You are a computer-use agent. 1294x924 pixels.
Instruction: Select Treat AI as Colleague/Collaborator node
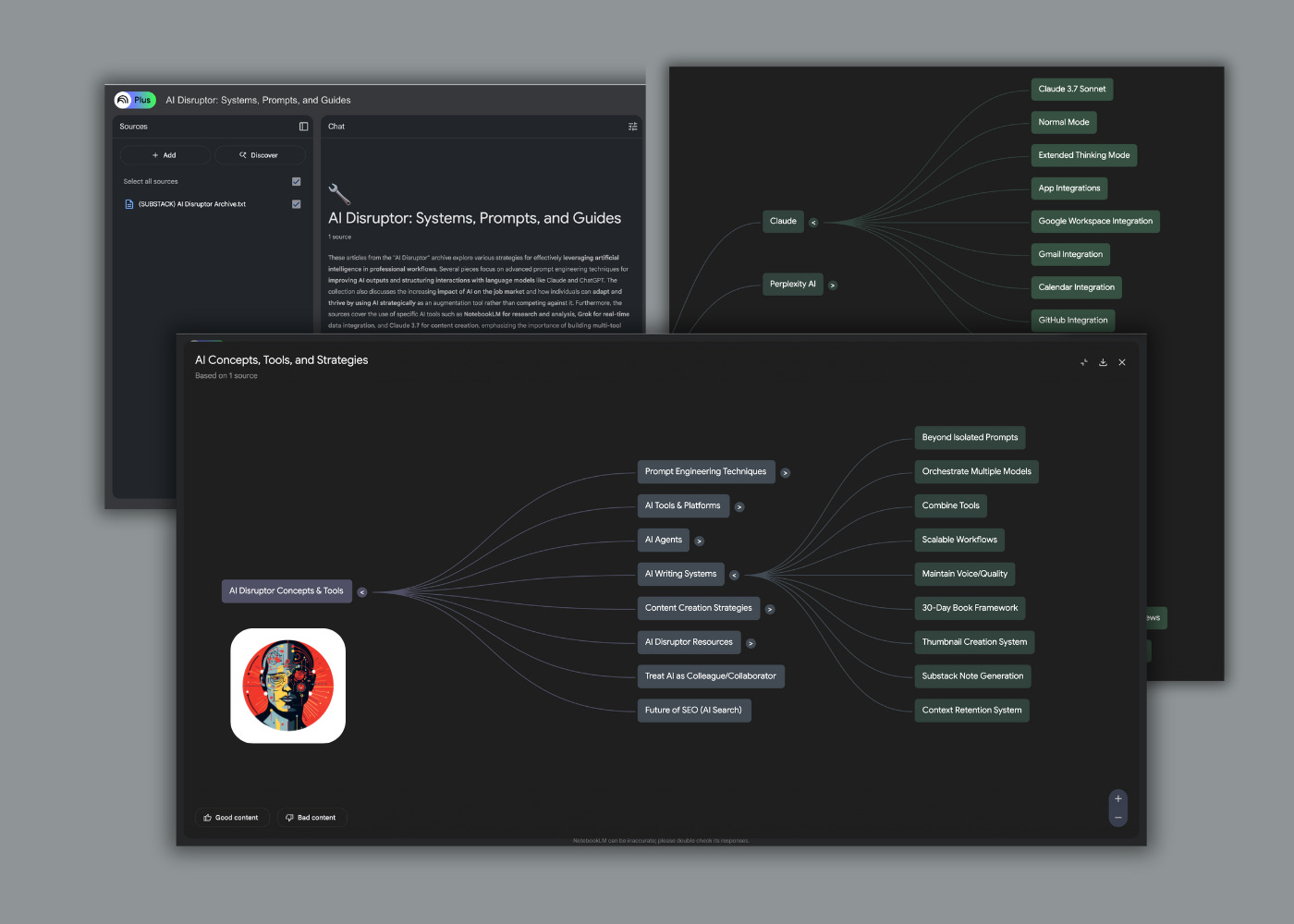click(x=711, y=677)
